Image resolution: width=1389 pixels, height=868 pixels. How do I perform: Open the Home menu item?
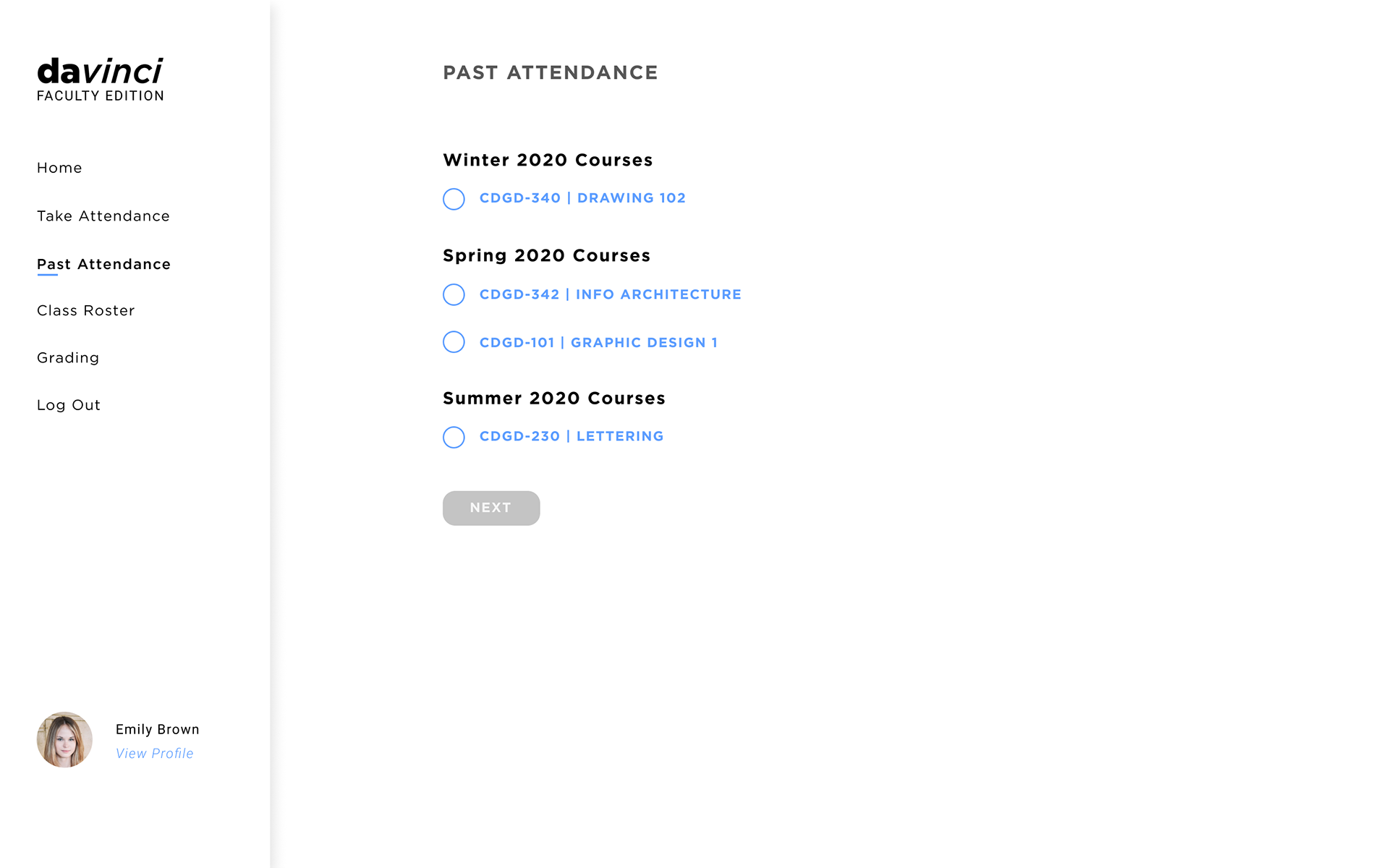pyautogui.click(x=59, y=168)
